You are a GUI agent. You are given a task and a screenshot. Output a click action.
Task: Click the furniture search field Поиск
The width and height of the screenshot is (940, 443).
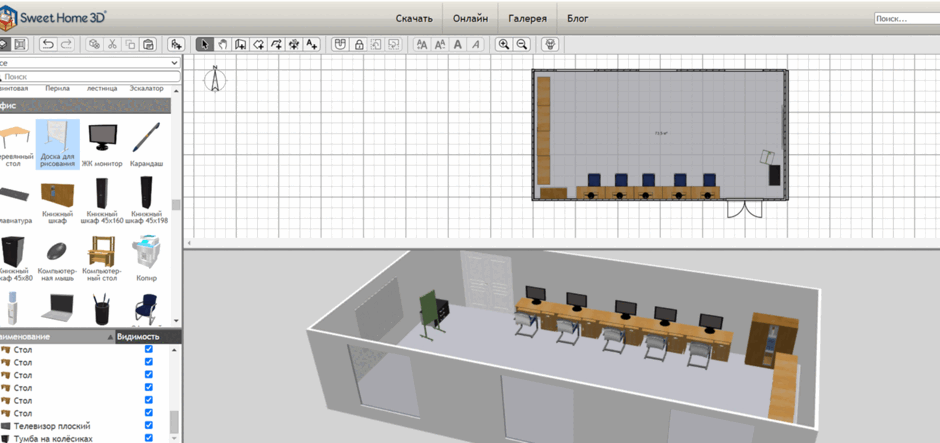pyautogui.click(x=90, y=77)
